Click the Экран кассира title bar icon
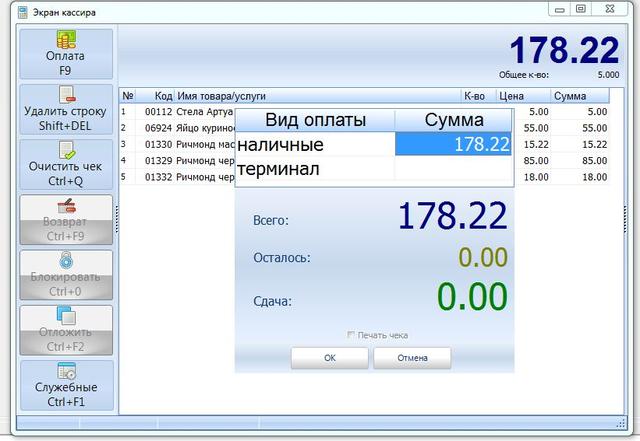Image resolution: width=640 pixels, height=441 pixels. 11,9
